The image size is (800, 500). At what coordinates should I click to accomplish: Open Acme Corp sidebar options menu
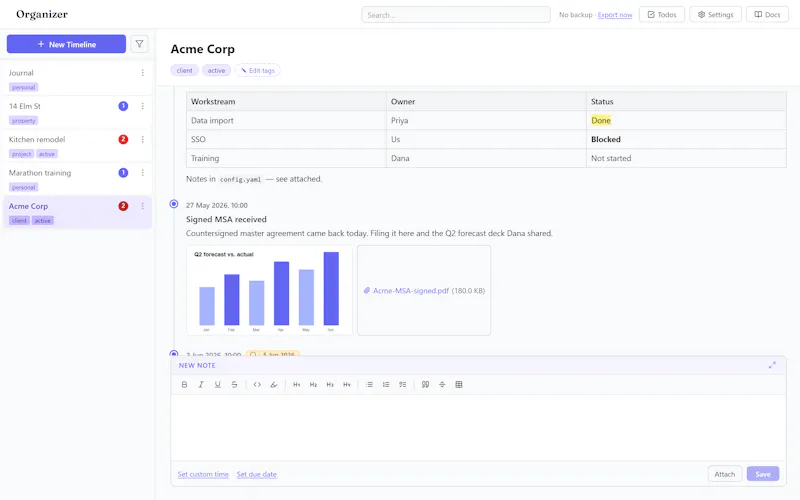coord(143,206)
